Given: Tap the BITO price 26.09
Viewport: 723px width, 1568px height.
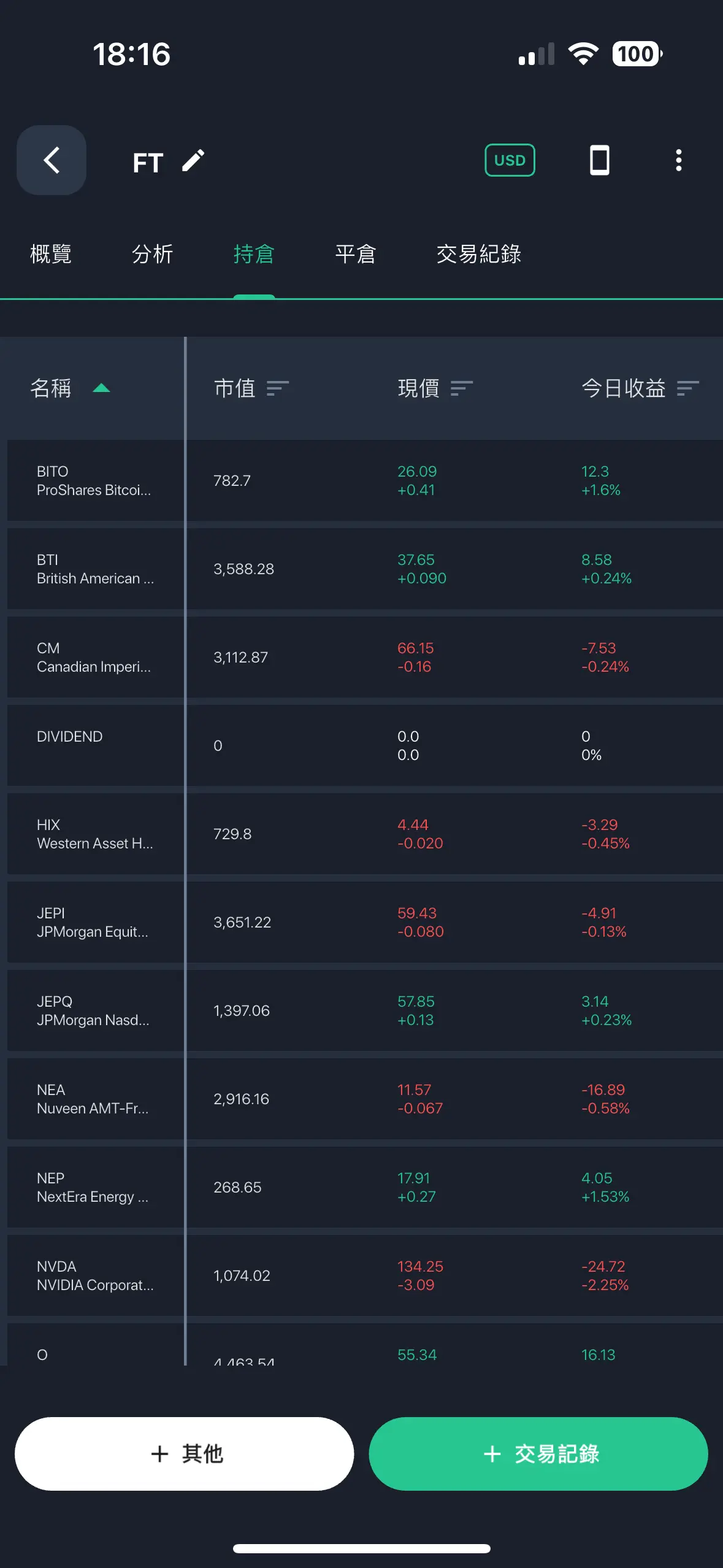Looking at the screenshot, I should [x=417, y=471].
